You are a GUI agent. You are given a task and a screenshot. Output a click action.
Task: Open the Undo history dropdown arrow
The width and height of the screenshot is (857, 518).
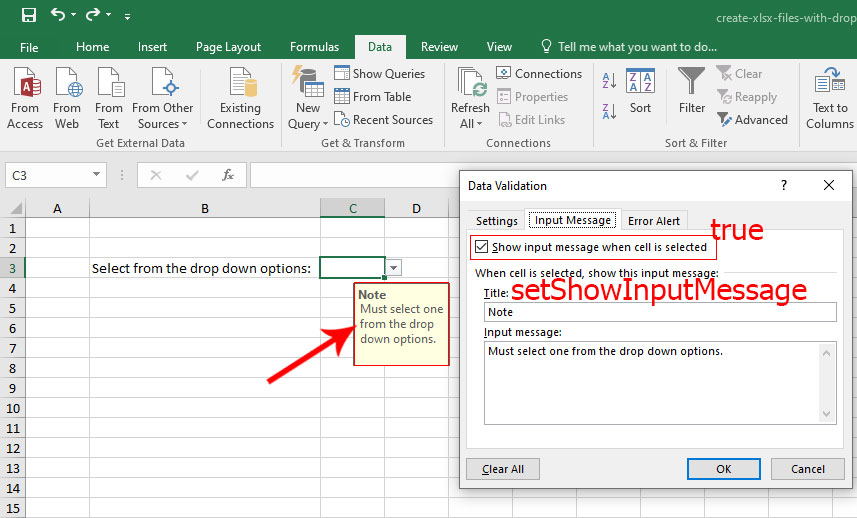click(73, 15)
